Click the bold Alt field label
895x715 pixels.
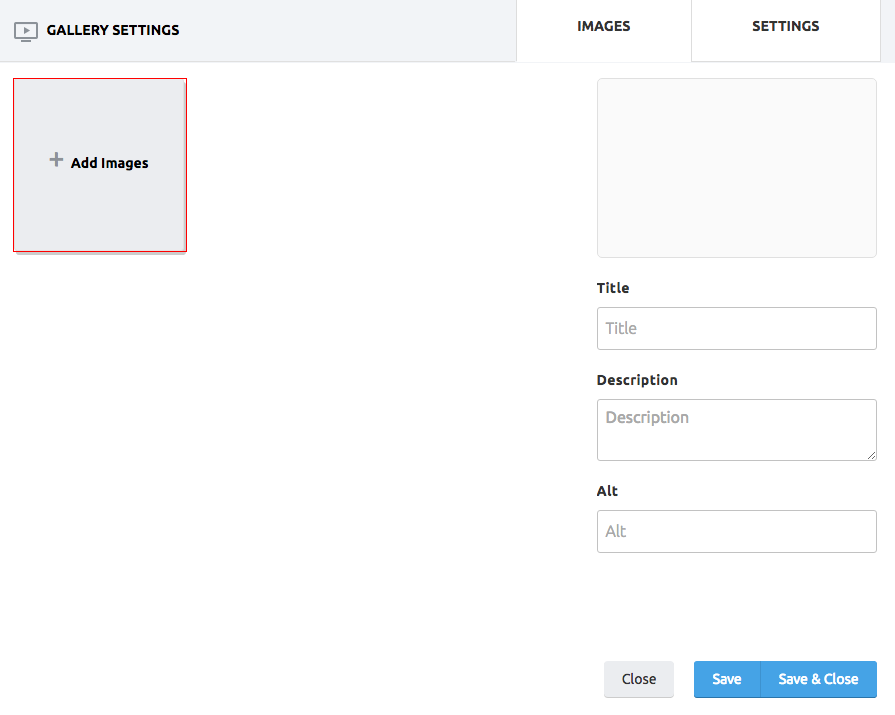(607, 491)
